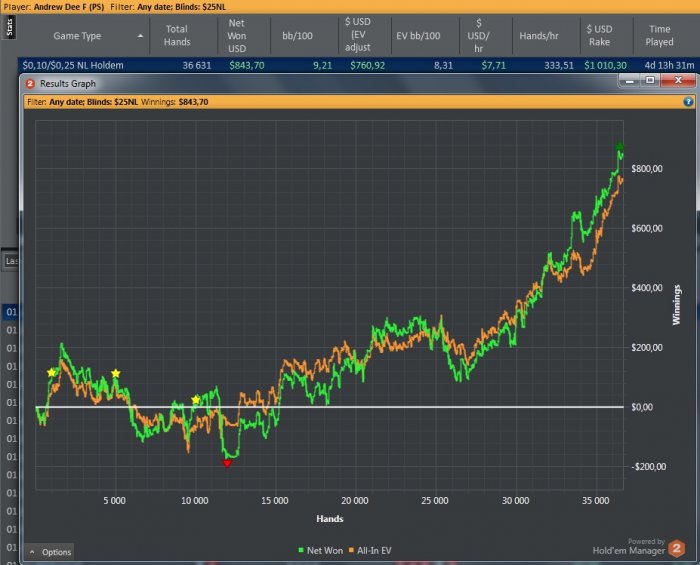
Task: Click the Results Graph window icon
Action: point(30,84)
